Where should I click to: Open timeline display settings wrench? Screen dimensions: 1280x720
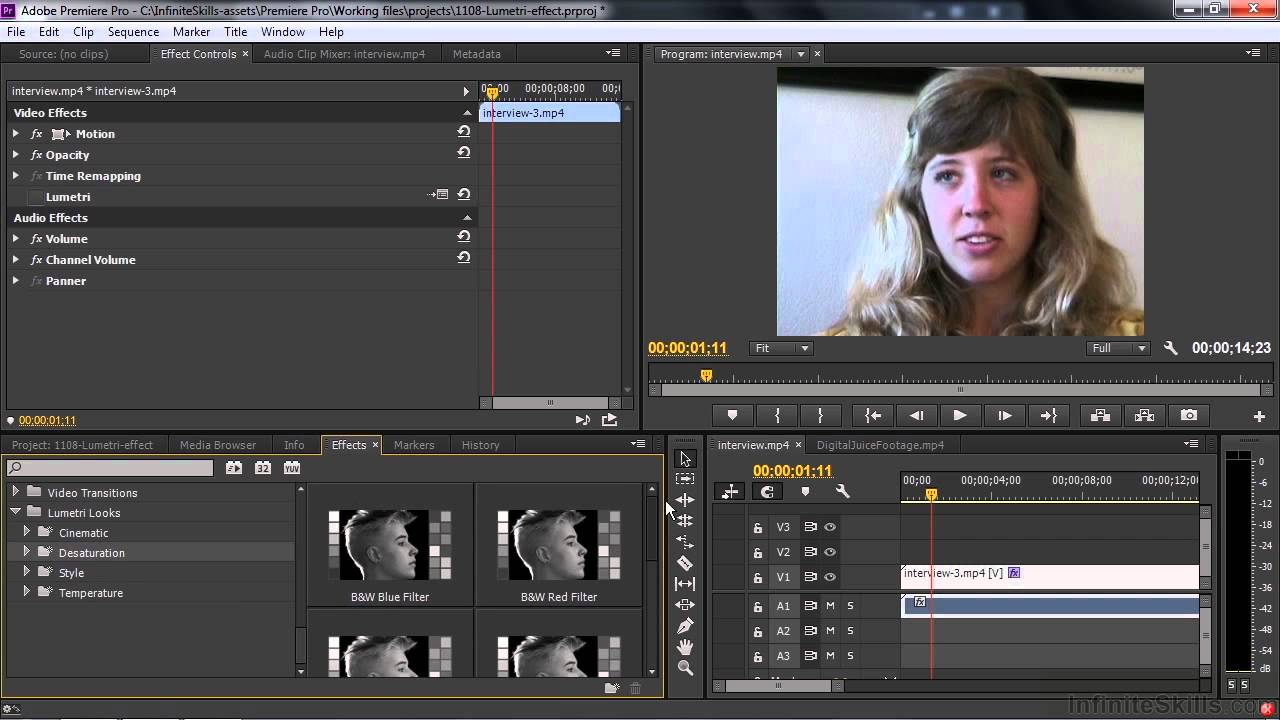[x=842, y=491]
